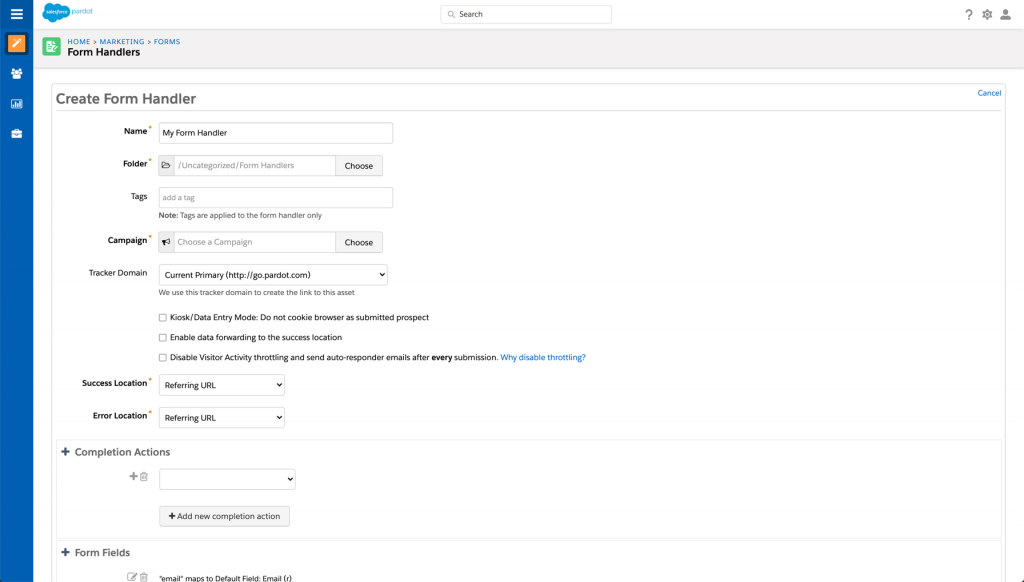
Task: Open Salesforce settings via the gear icon
Action: (x=986, y=14)
